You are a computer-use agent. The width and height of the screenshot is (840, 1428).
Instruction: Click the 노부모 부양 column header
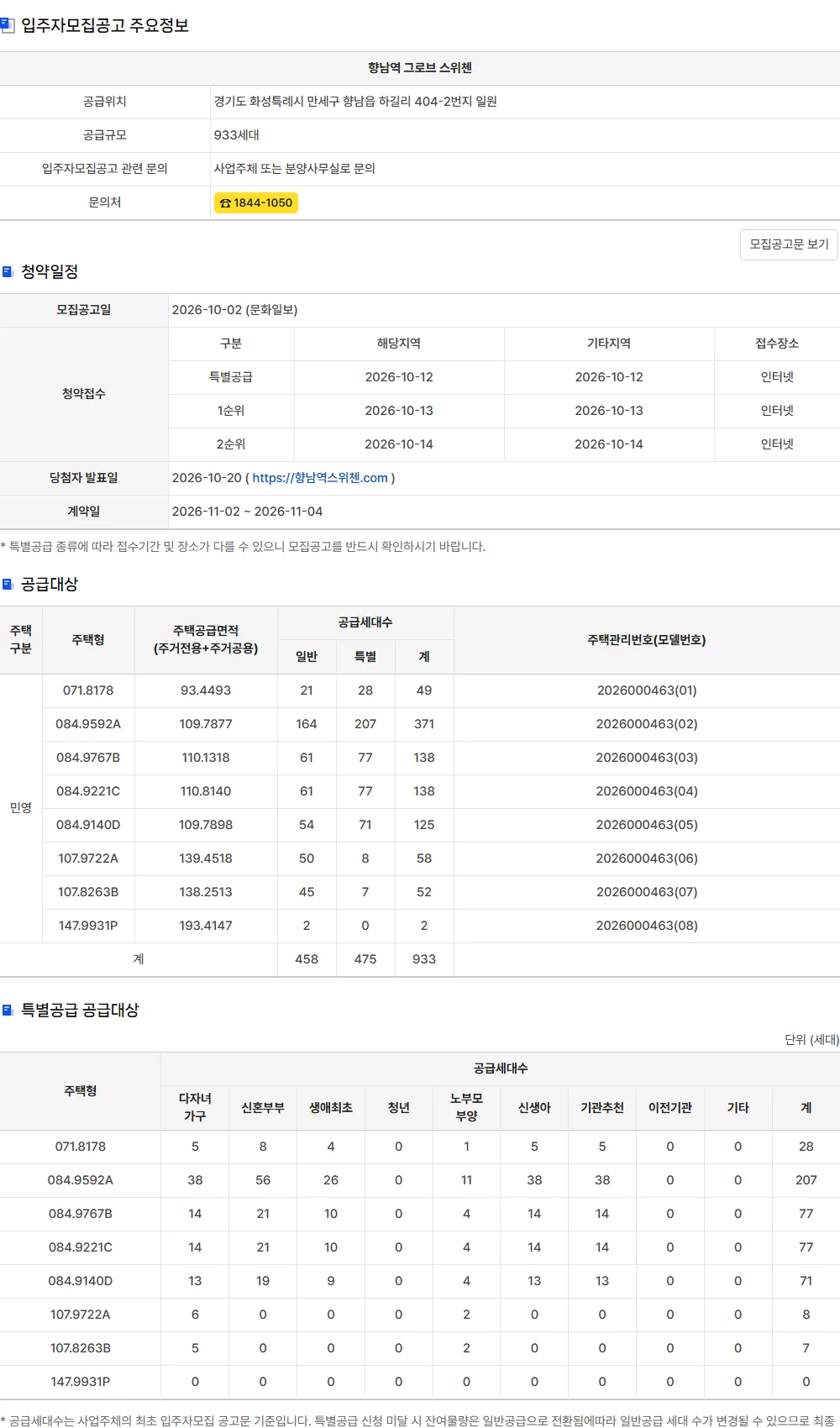466,1108
